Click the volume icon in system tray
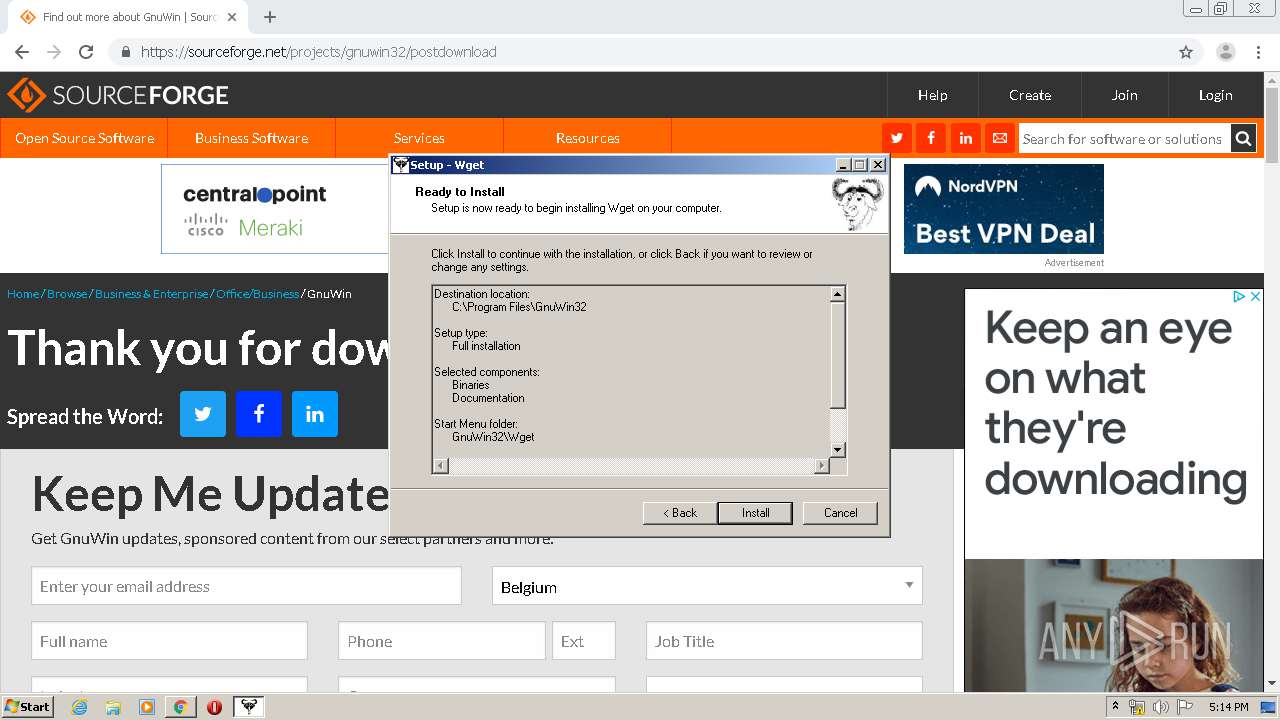 point(1160,707)
